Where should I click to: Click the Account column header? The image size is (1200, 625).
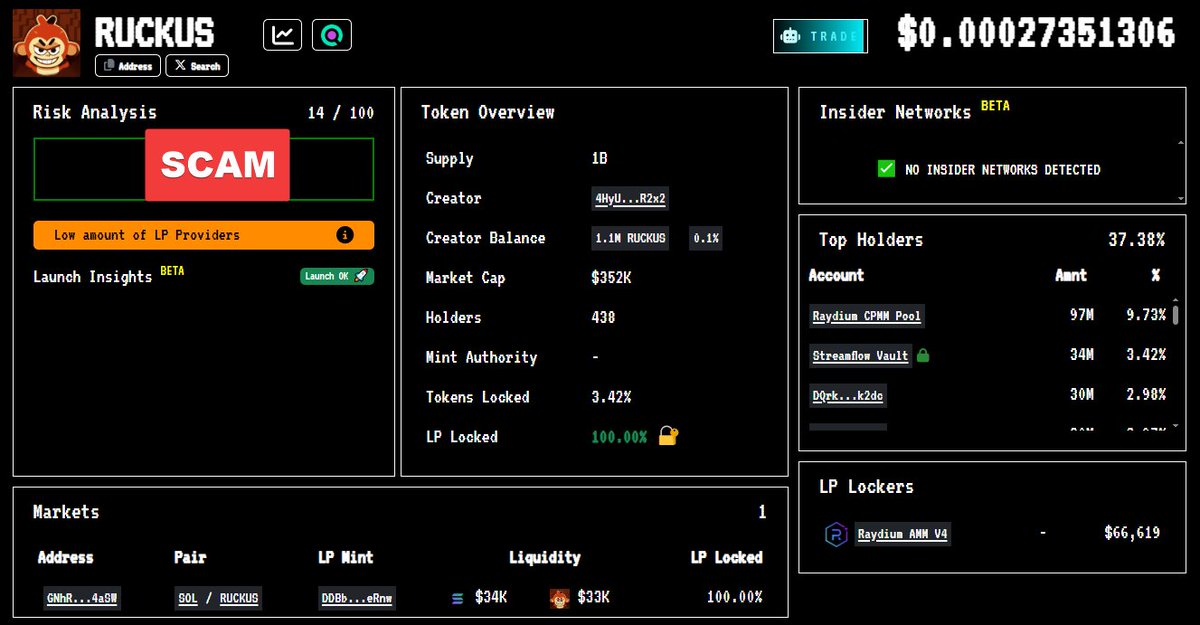coord(836,275)
